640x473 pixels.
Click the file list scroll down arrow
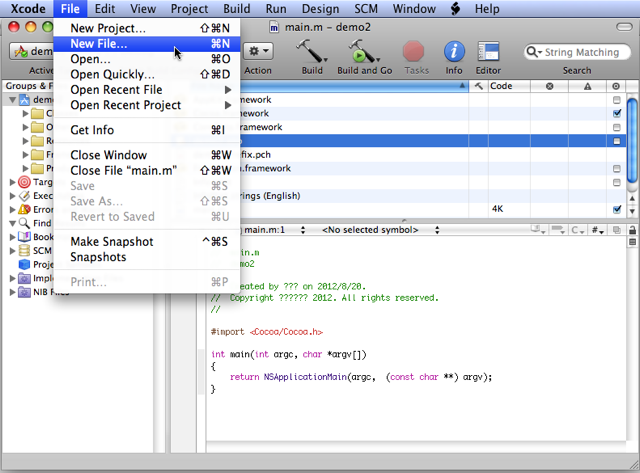point(632,211)
